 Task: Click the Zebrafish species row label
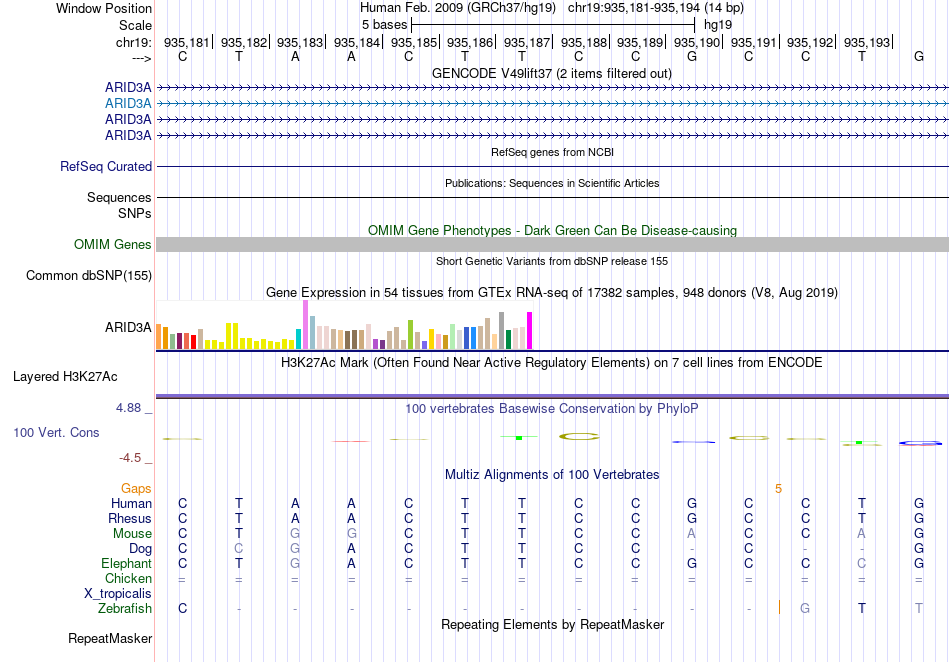125,609
